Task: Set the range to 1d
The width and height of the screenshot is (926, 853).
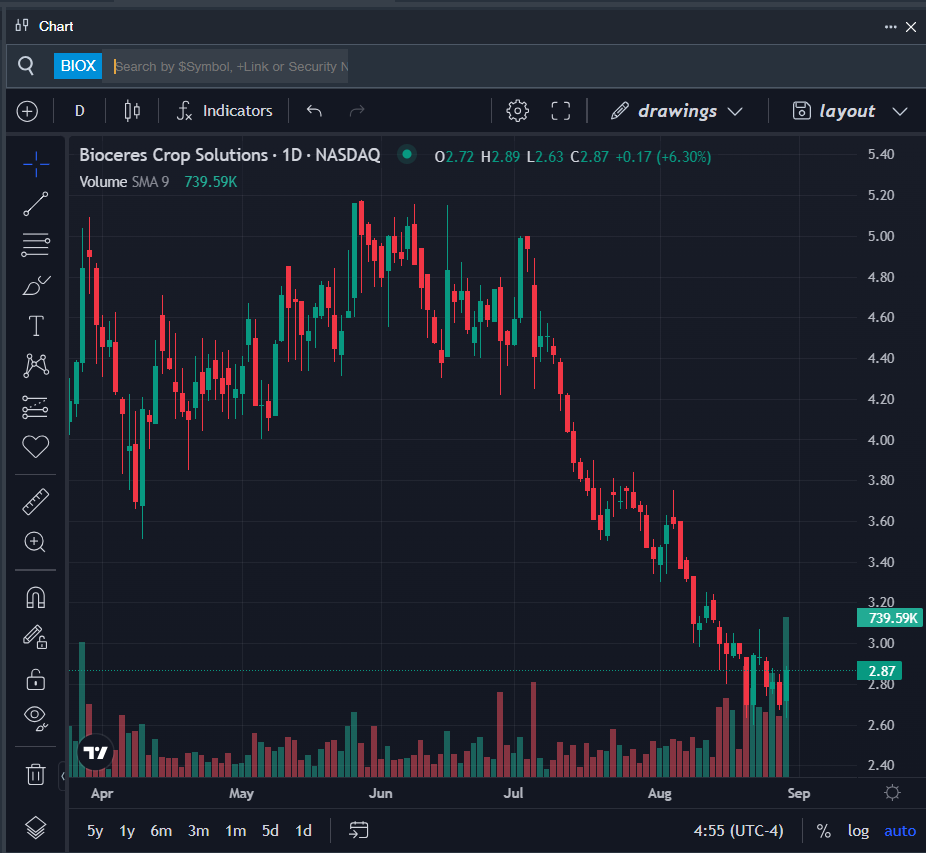Action: pos(304,831)
